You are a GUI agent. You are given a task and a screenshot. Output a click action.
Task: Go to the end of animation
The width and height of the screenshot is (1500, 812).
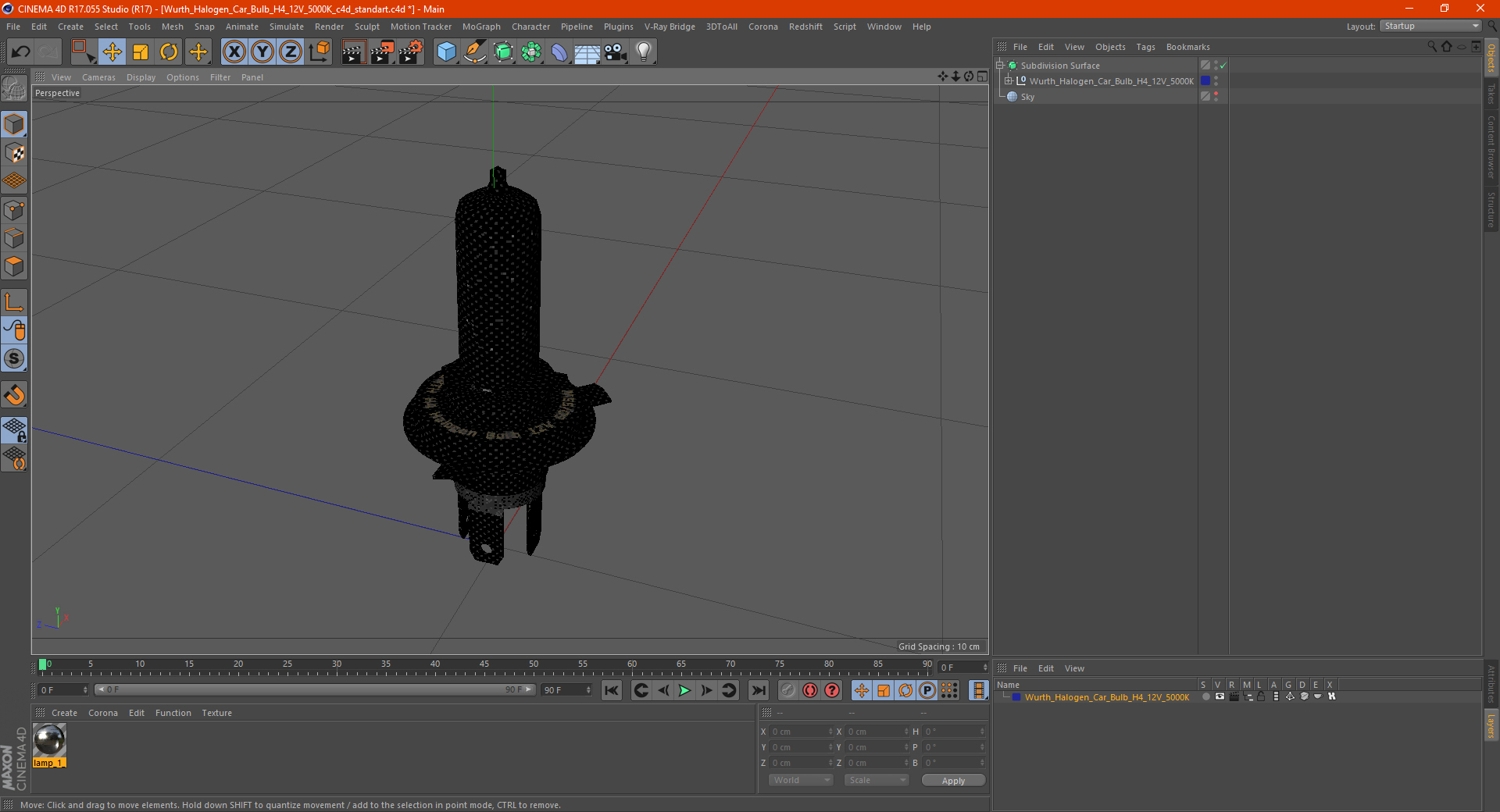tap(758, 690)
